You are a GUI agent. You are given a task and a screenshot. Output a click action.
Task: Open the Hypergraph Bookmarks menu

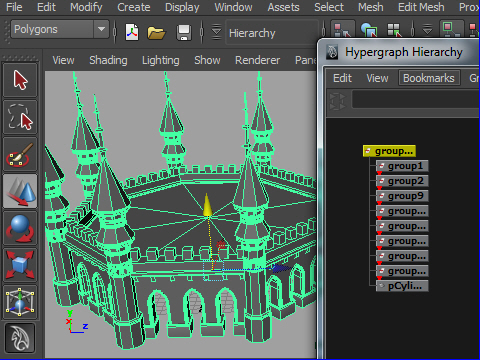(429, 78)
